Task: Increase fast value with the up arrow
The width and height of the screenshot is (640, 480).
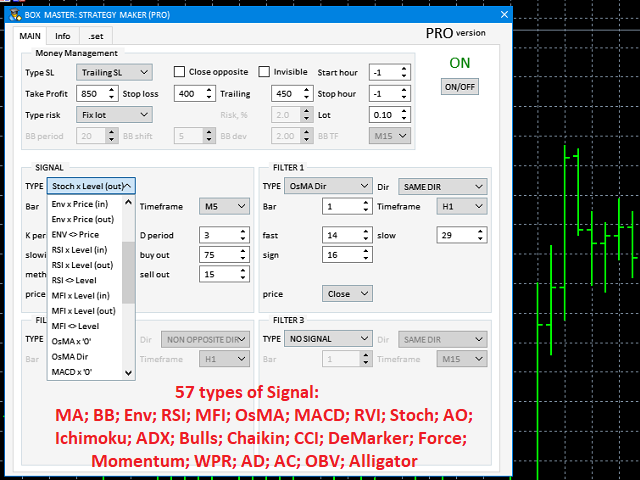Action: tap(366, 231)
